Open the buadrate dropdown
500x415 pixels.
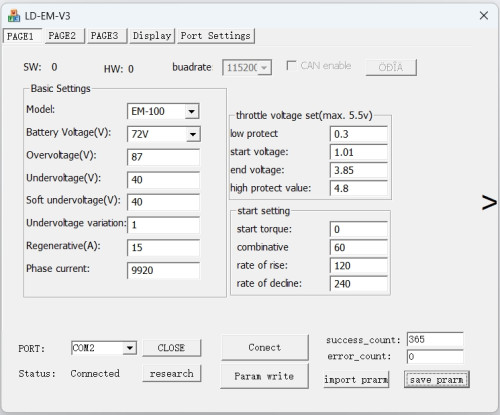[x=264, y=68]
